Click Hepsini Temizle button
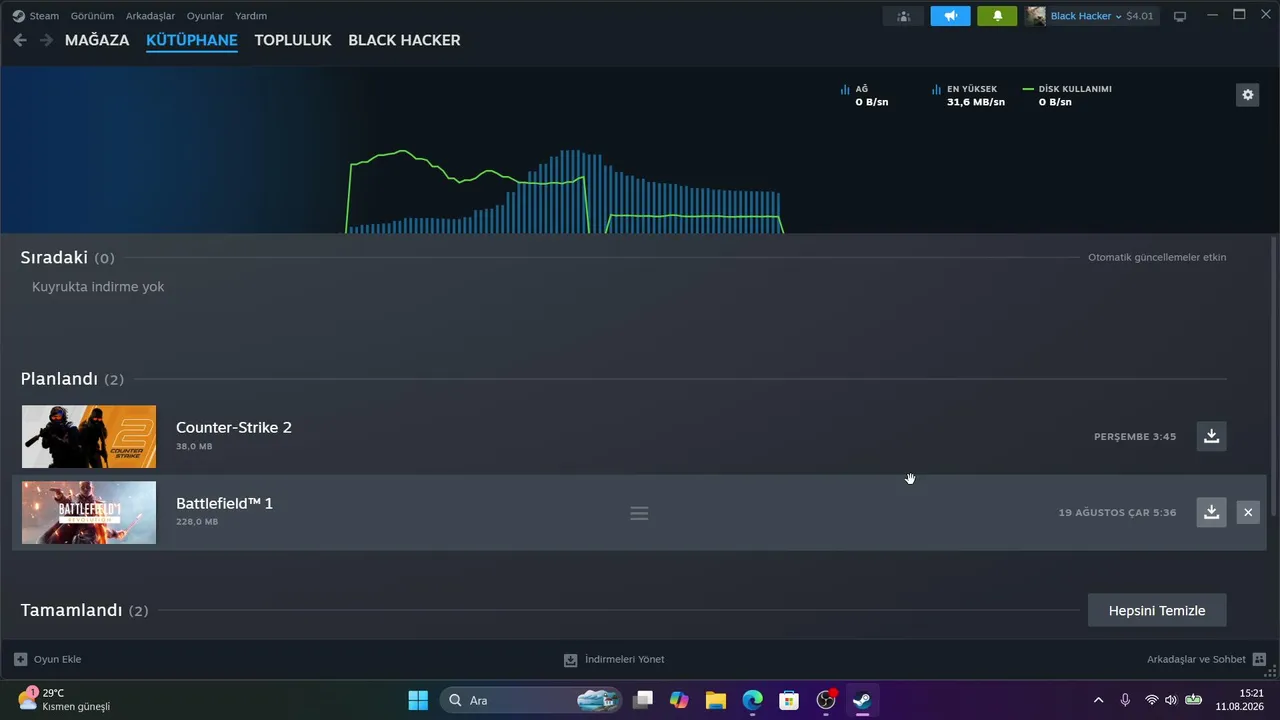Viewport: 1280px width, 720px height. (x=1157, y=610)
